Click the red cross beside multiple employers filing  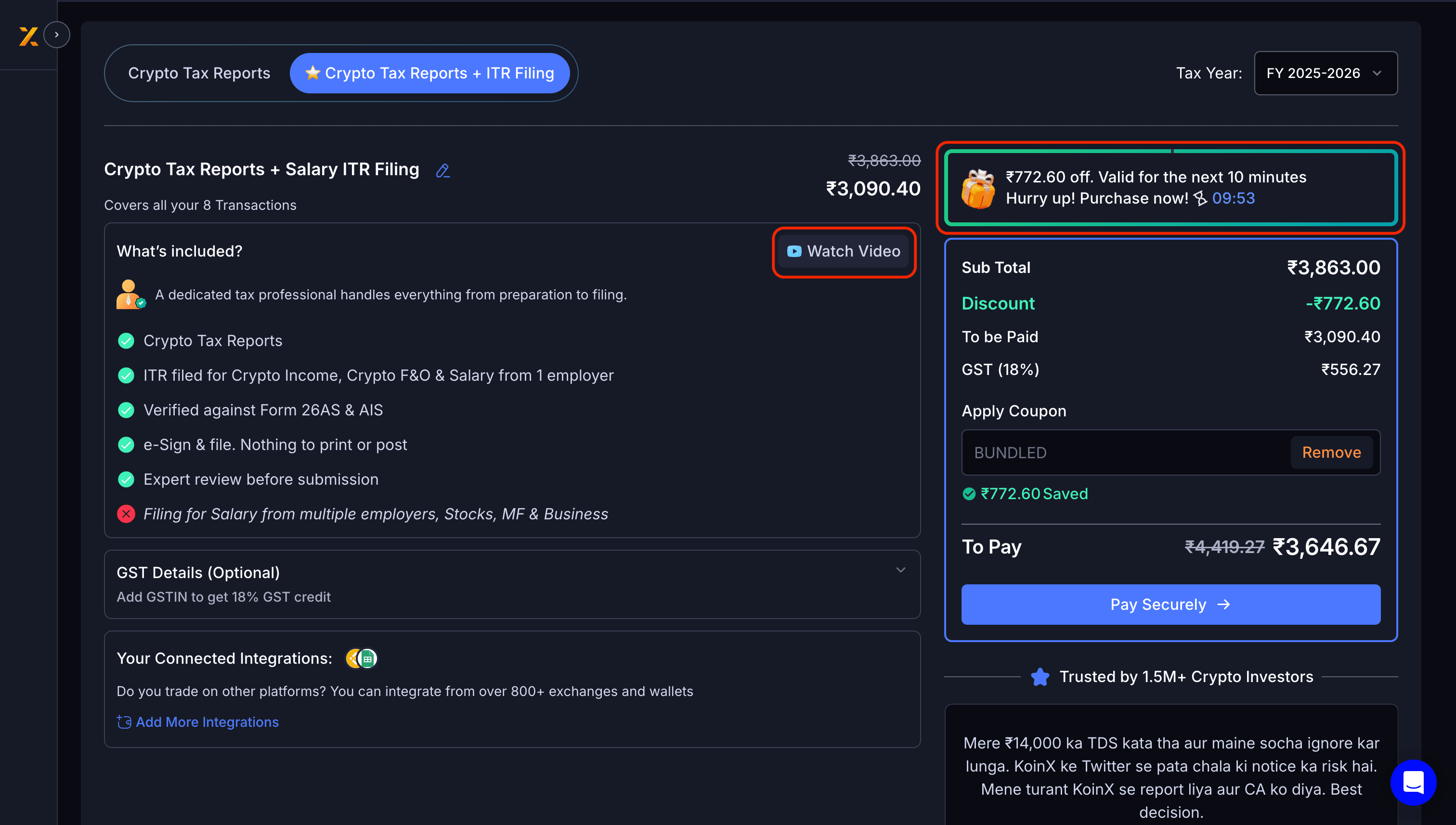tap(126, 514)
